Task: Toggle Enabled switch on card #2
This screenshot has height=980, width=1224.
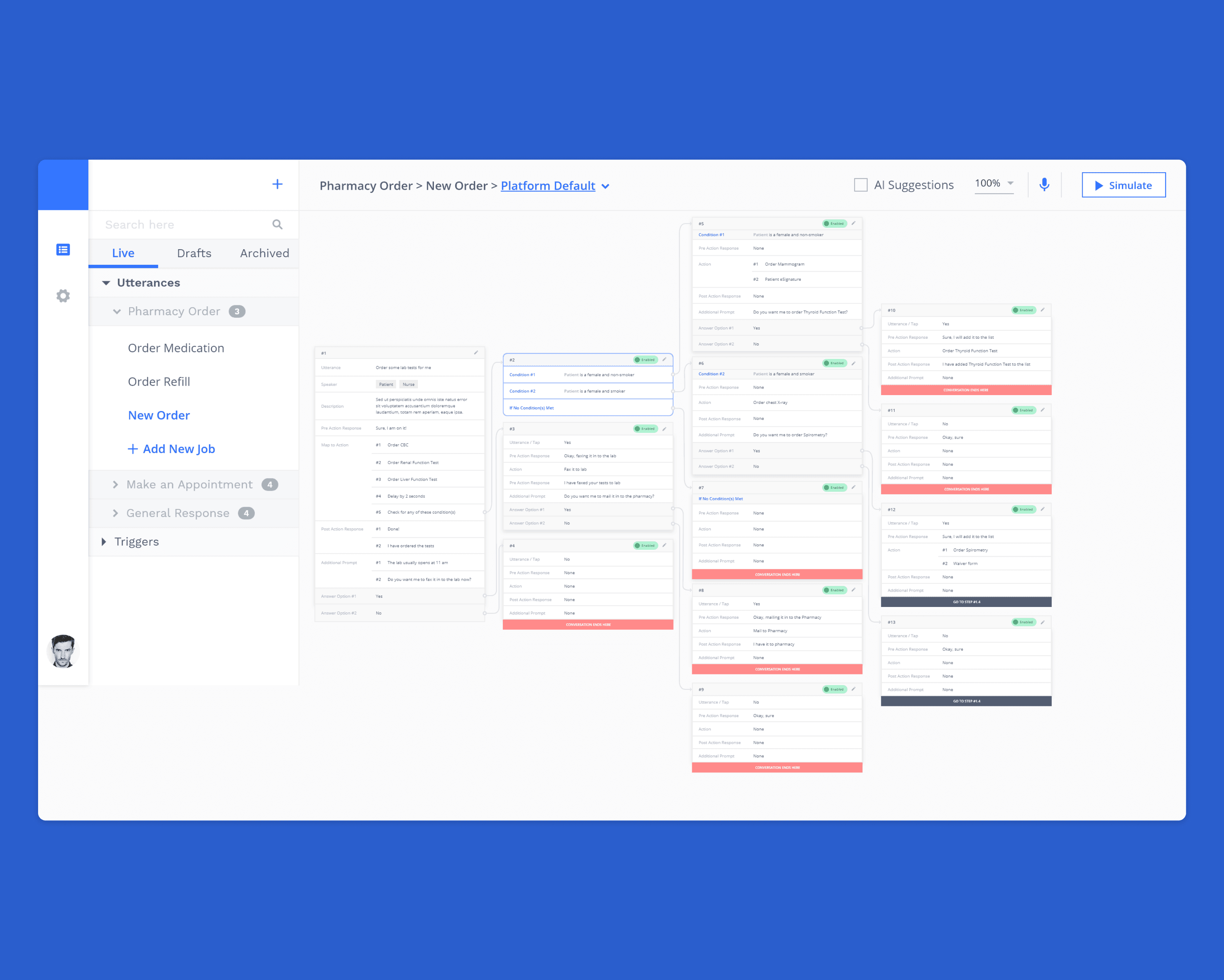Action: tap(645, 359)
